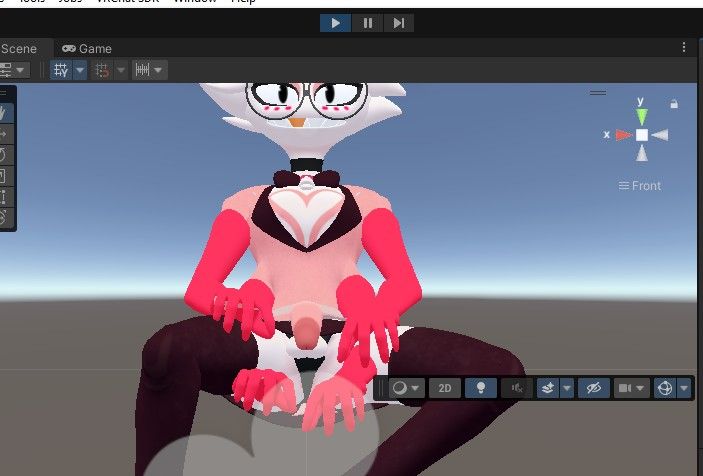
Task: Start Play mode with the Play button
Action: coord(335,23)
